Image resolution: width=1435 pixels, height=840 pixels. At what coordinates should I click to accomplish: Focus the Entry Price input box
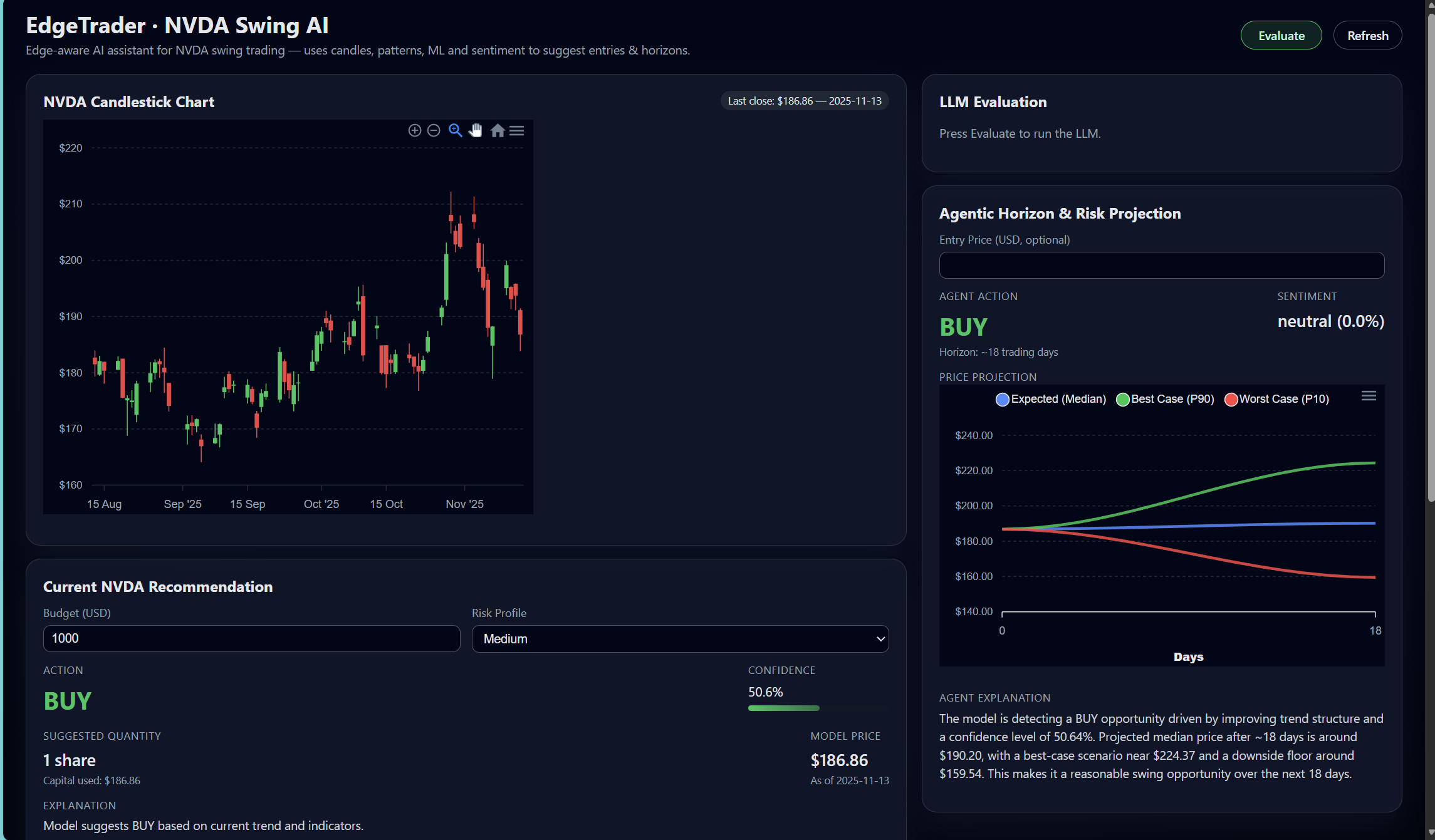tap(1161, 266)
